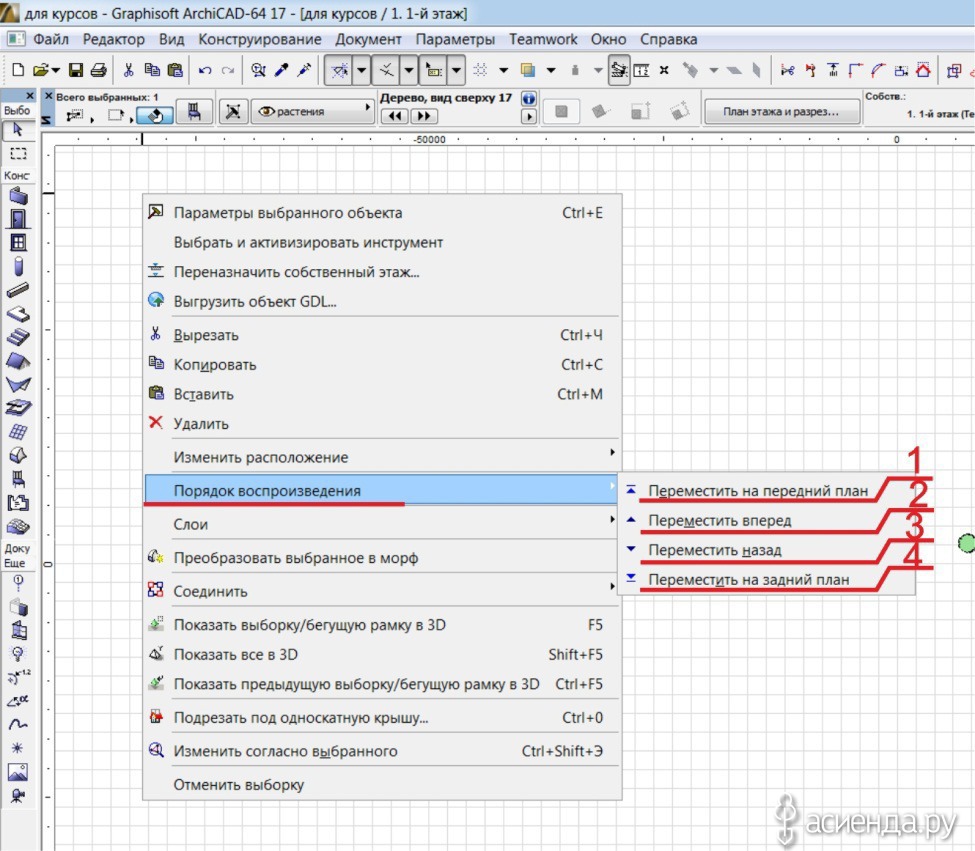
Task: Click the "План этажа и разрез..." button
Action: tap(782, 112)
